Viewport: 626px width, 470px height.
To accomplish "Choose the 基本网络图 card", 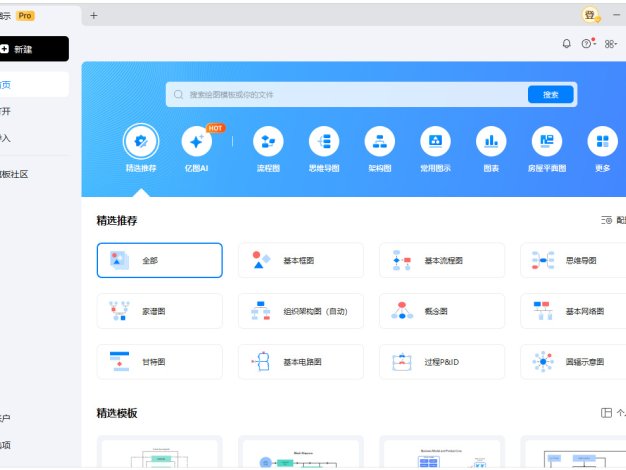I will (x=574, y=311).
